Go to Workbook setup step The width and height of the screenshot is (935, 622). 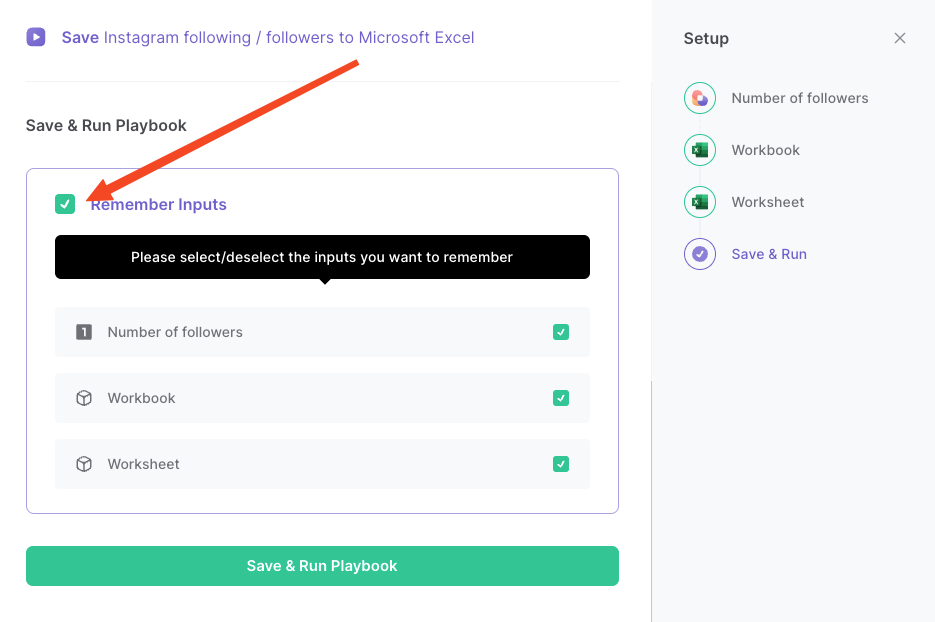pos(766,150)
